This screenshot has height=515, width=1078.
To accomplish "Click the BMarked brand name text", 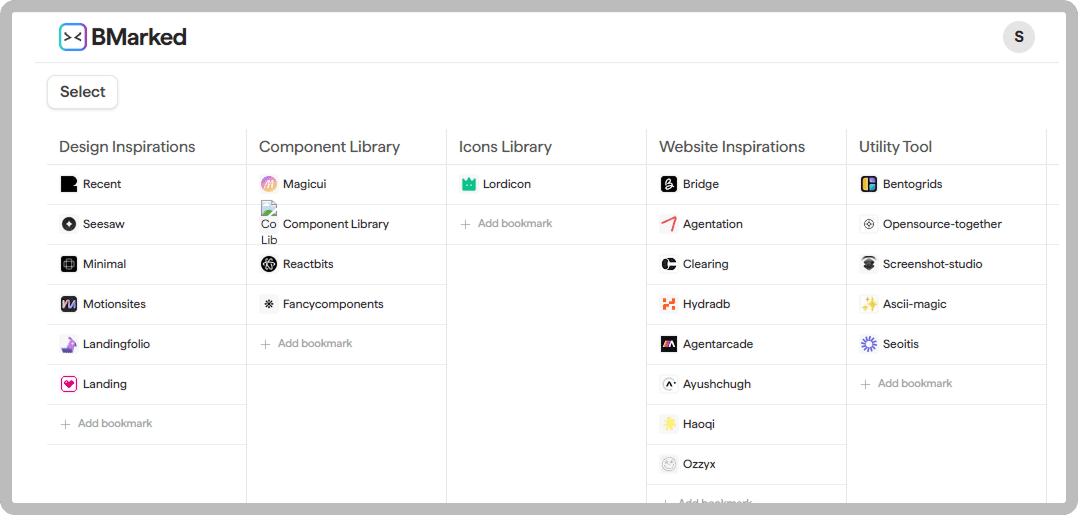I will (139, 37).
